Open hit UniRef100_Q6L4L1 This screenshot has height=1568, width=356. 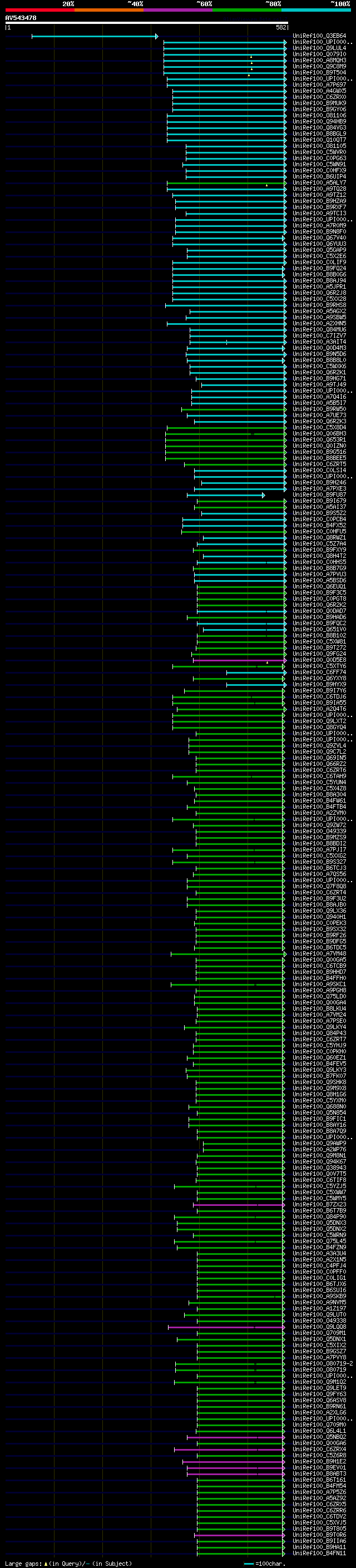pos(319,1431)
